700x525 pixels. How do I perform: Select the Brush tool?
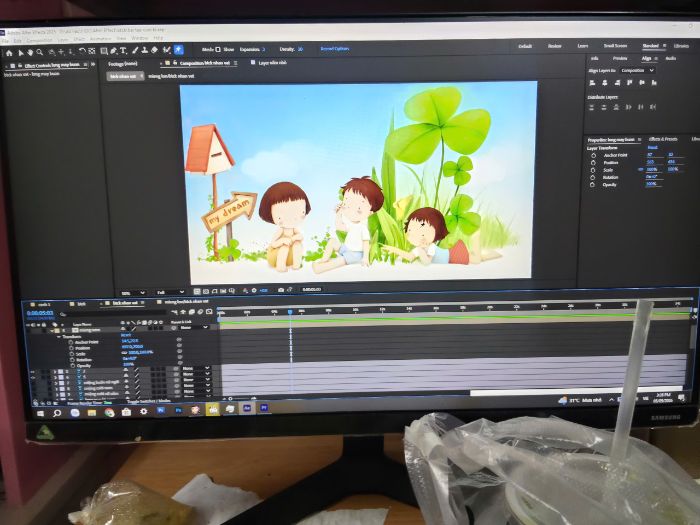(x=135, y=50)
